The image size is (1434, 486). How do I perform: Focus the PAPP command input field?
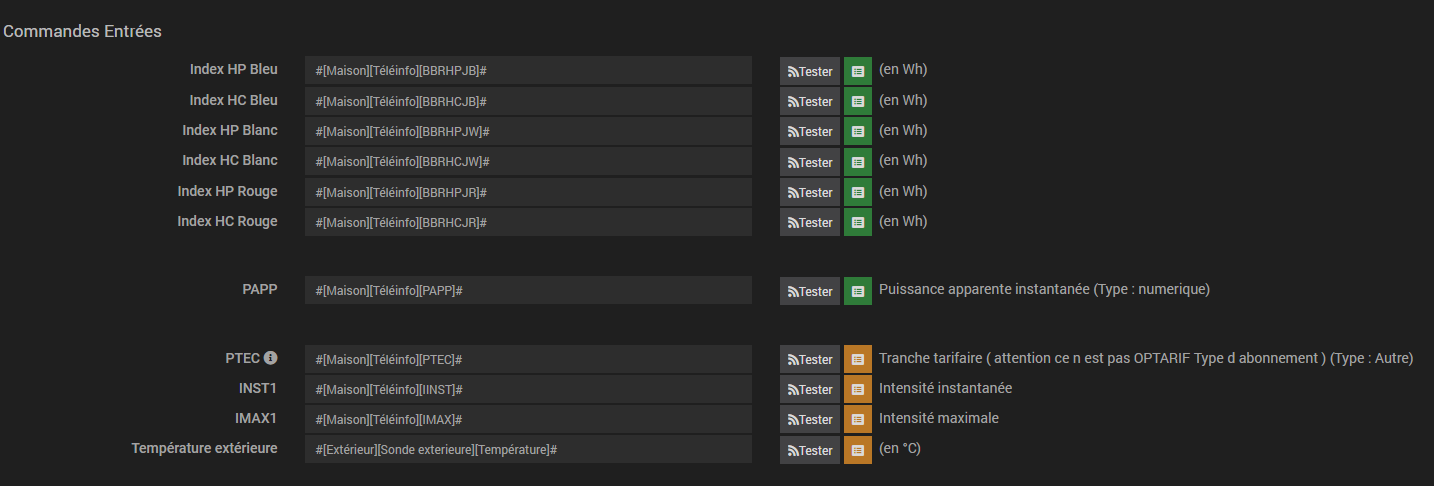(x=528, y=290)
